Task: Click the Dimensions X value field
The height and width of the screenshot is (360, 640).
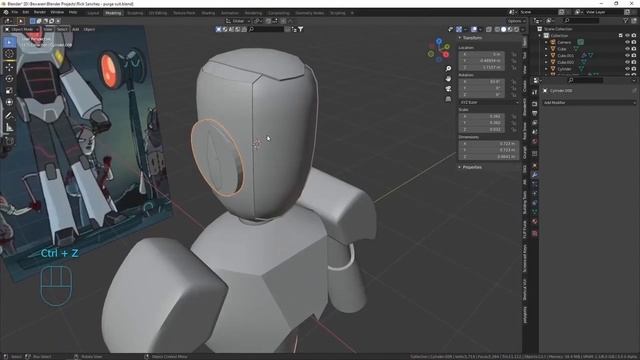Action: [488, 144]
